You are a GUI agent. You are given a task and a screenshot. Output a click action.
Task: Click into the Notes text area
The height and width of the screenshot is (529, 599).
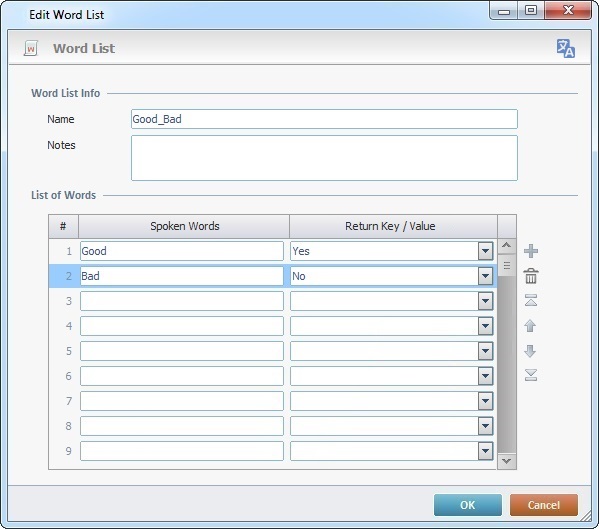click(x=324, y=158)
